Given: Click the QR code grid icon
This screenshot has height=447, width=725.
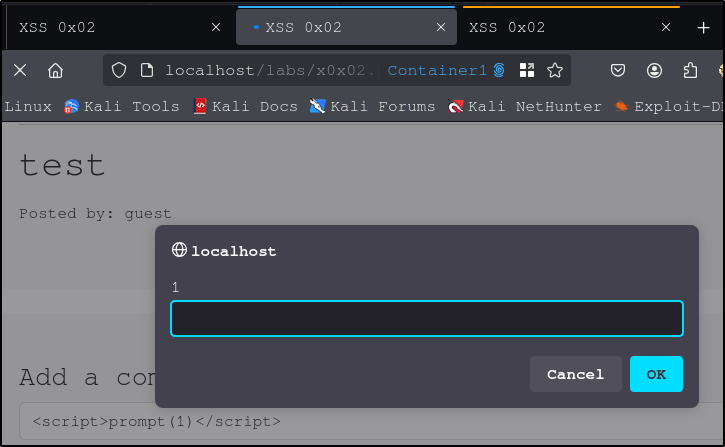Looking at the screenshot, I should [x=527, y=70].
